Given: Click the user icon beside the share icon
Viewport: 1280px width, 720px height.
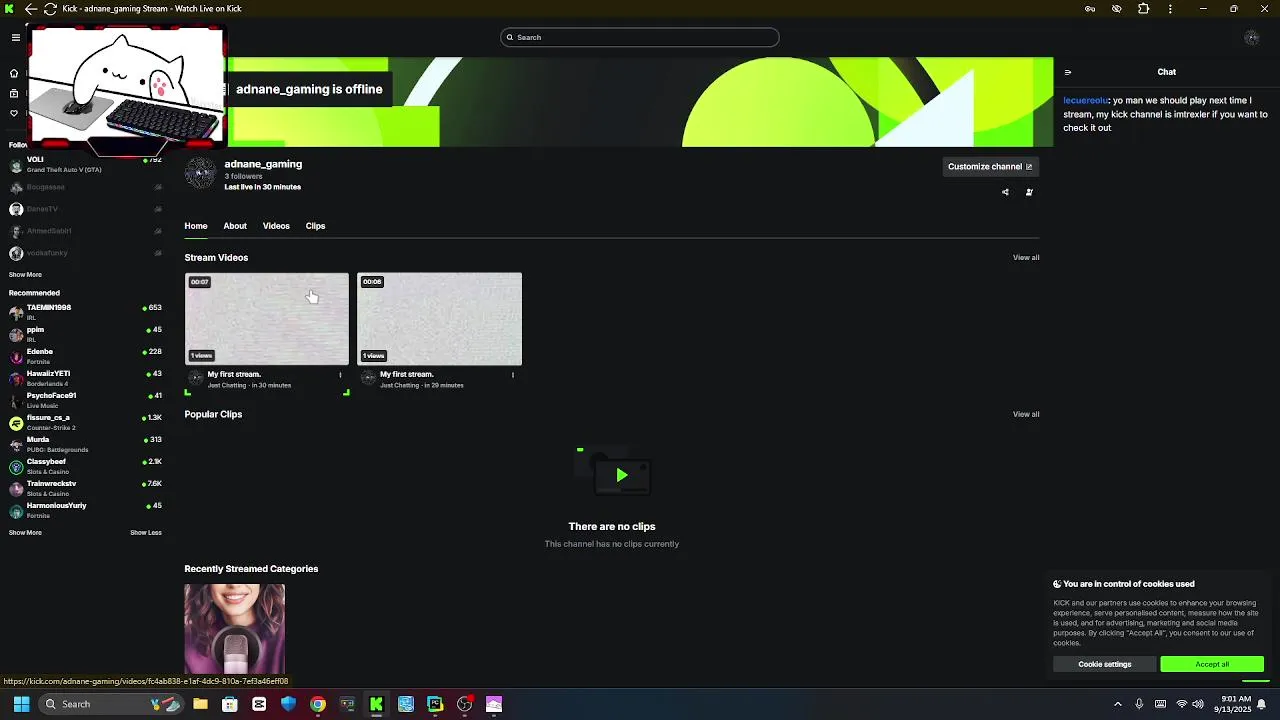Looking at the screenshot, I should pyautogui.click(x=1029, y=192).
